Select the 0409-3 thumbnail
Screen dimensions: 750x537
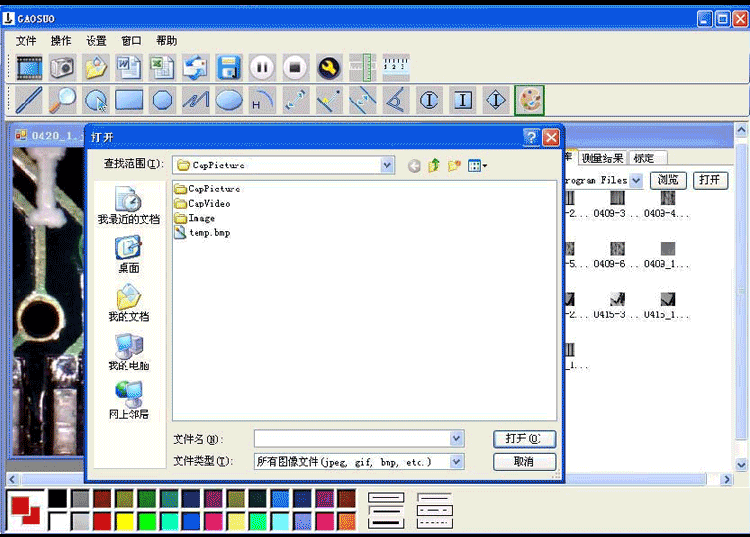tap(617, 204)
